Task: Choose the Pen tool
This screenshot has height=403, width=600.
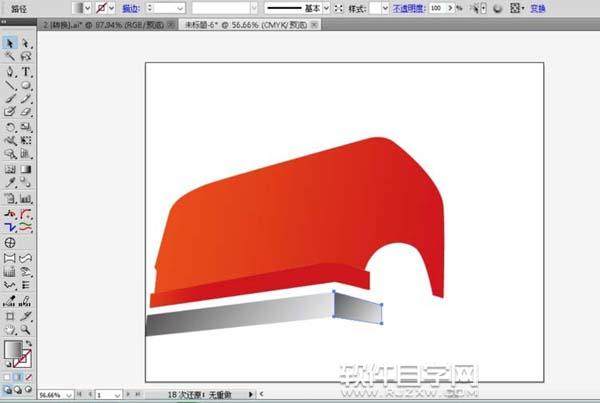Action: coord(10,72)
